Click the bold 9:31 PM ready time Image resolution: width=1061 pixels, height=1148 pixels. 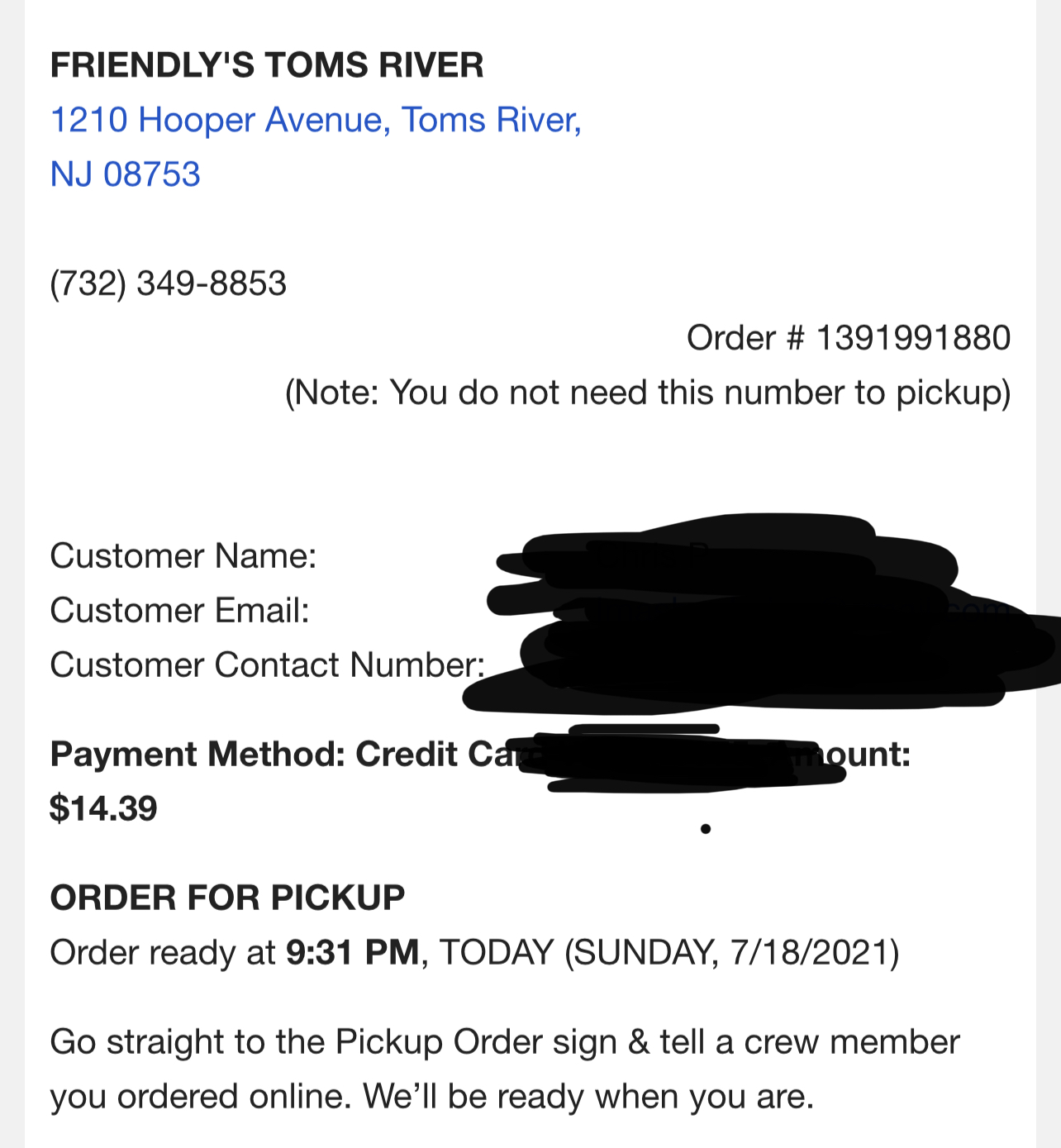click(x=353, y=952)
